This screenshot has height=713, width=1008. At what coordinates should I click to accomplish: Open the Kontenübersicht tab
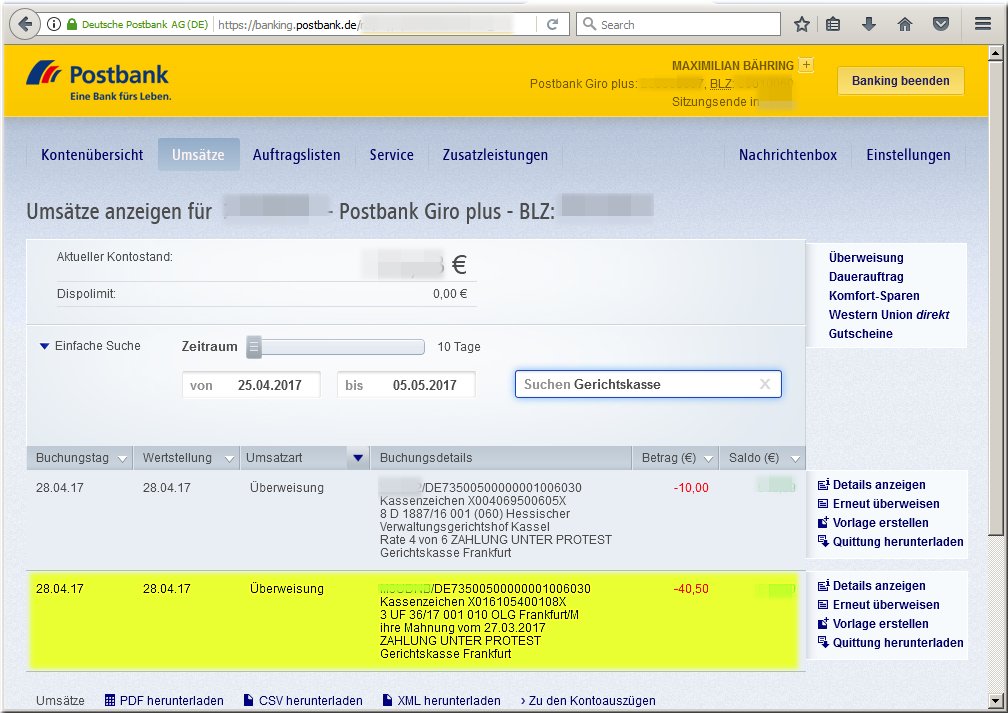pos(92,155)
